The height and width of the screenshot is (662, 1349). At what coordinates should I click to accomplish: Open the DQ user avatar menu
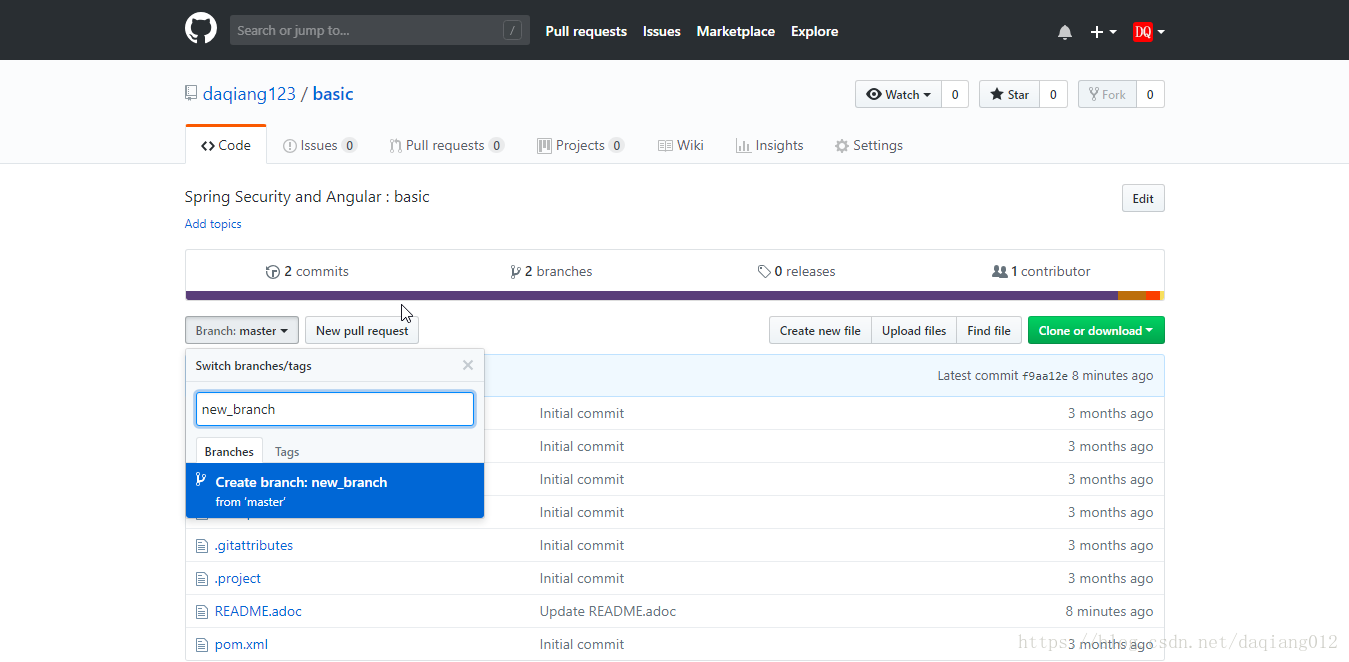click(1149, 32)
